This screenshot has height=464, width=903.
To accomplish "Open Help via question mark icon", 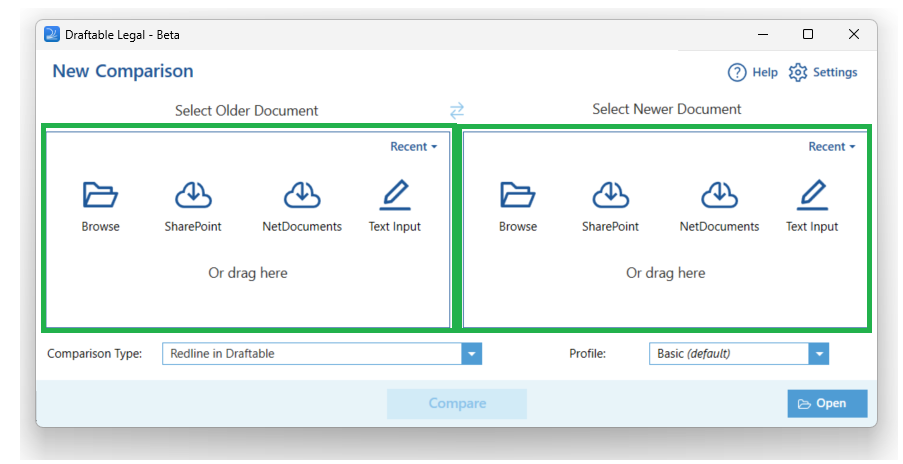I will (737, 73).
